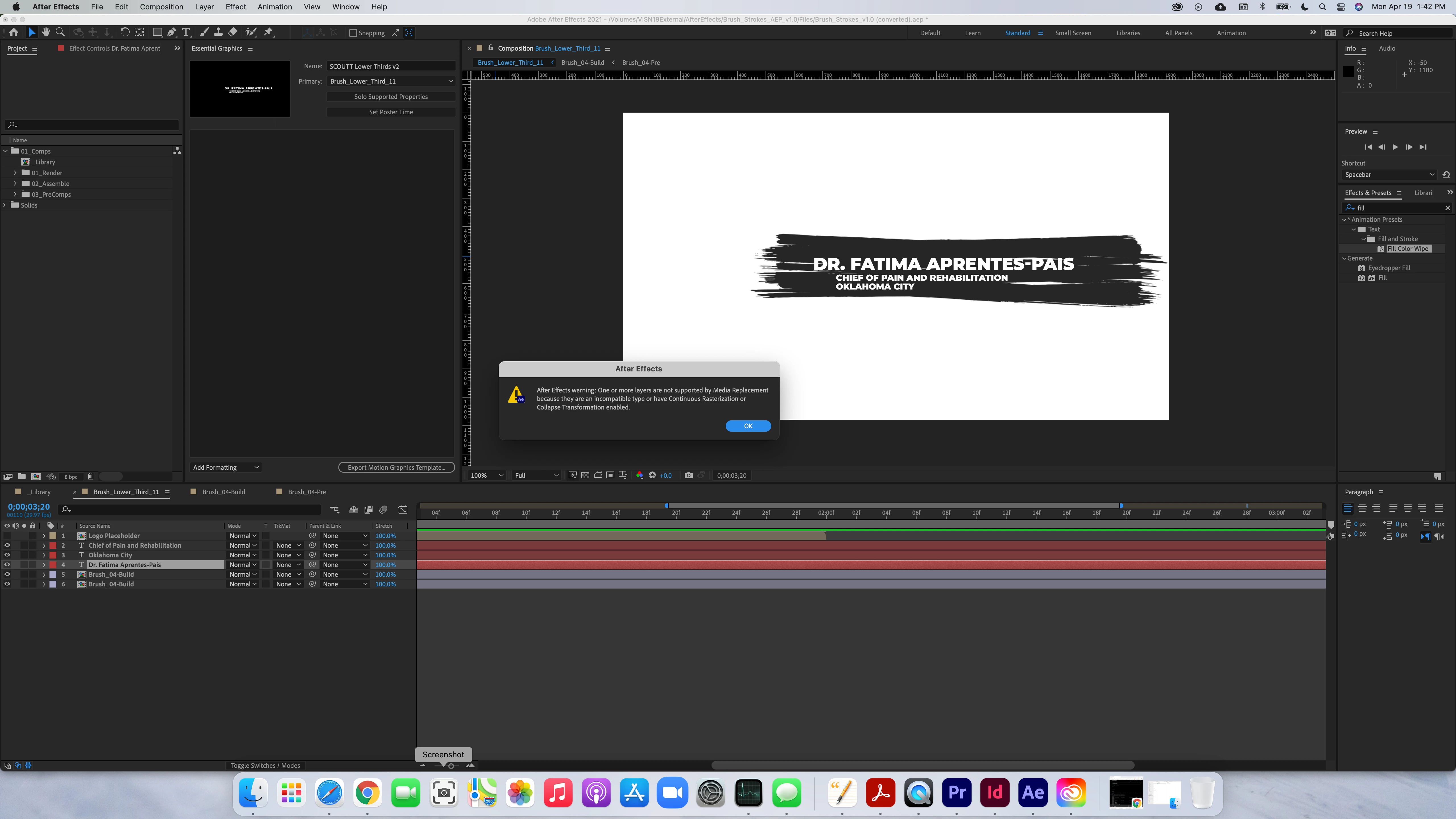Open the Composition menu

161,7
